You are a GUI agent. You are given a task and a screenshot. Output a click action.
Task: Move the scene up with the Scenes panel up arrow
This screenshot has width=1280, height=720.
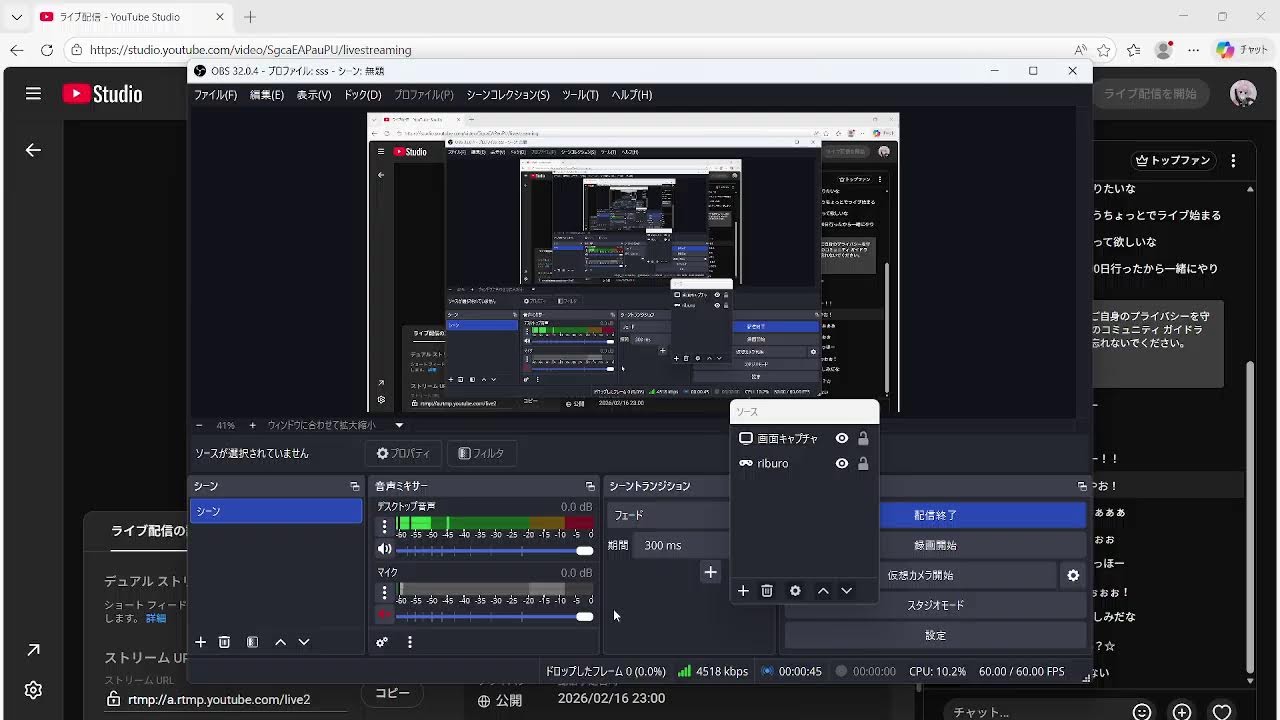pos(280,642)
